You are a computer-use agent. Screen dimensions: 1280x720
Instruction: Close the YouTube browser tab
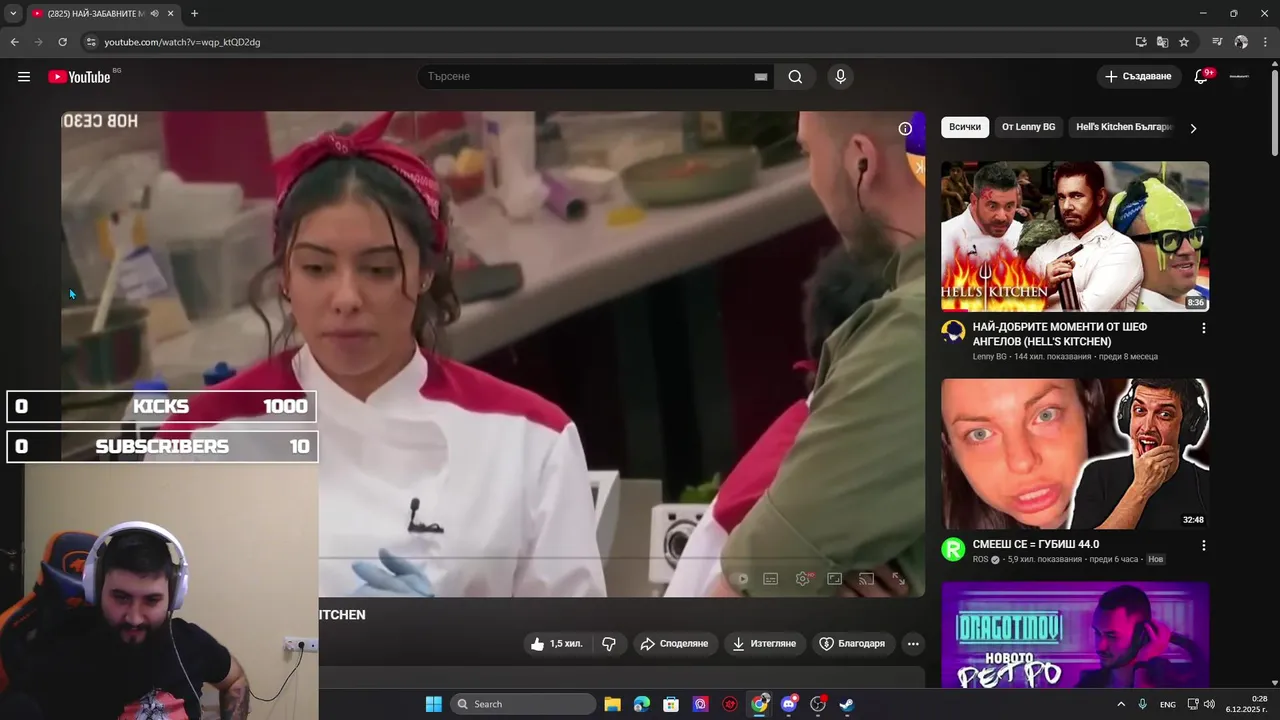coord(170,14)
